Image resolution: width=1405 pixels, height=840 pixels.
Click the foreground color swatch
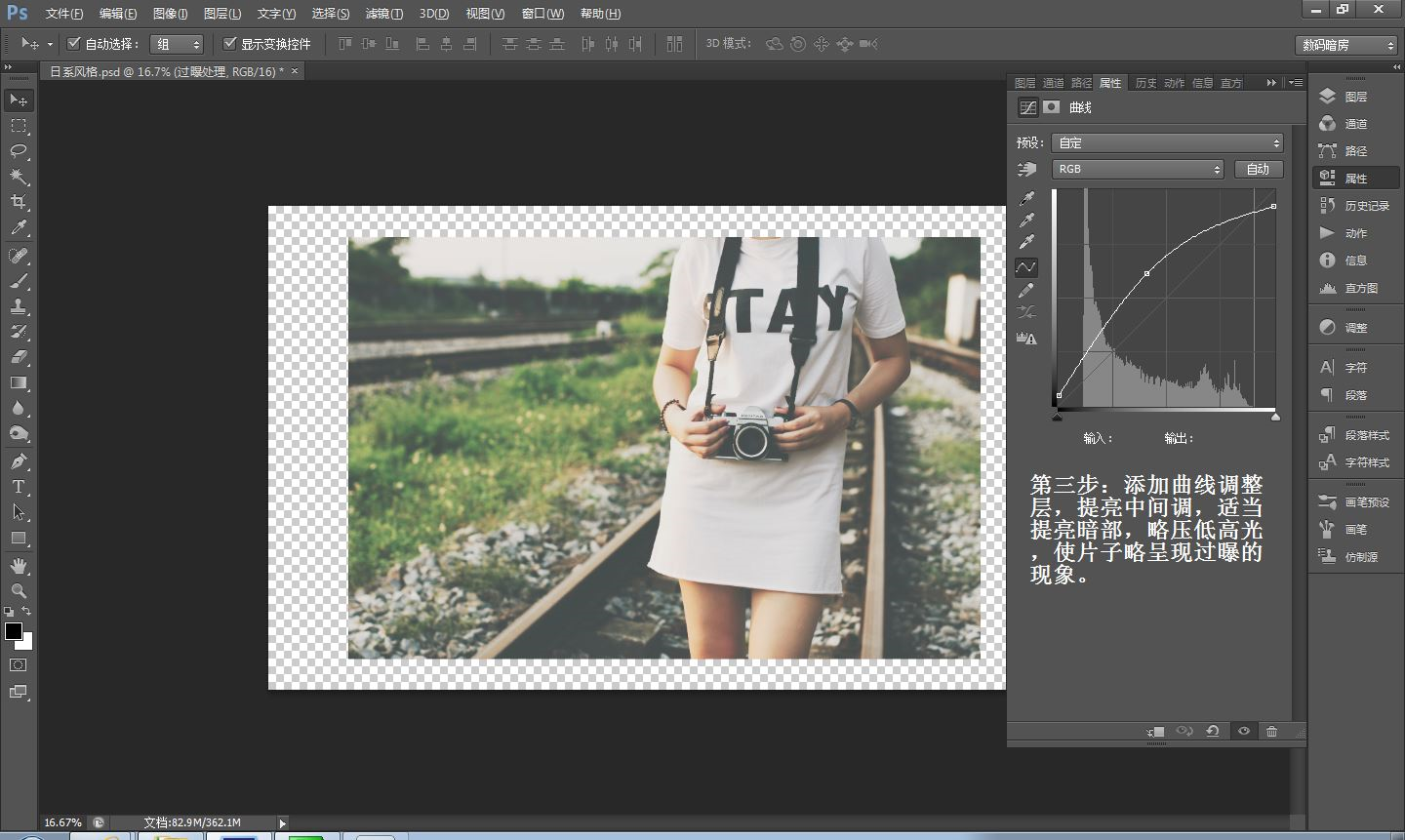click(x=14, y=631)
